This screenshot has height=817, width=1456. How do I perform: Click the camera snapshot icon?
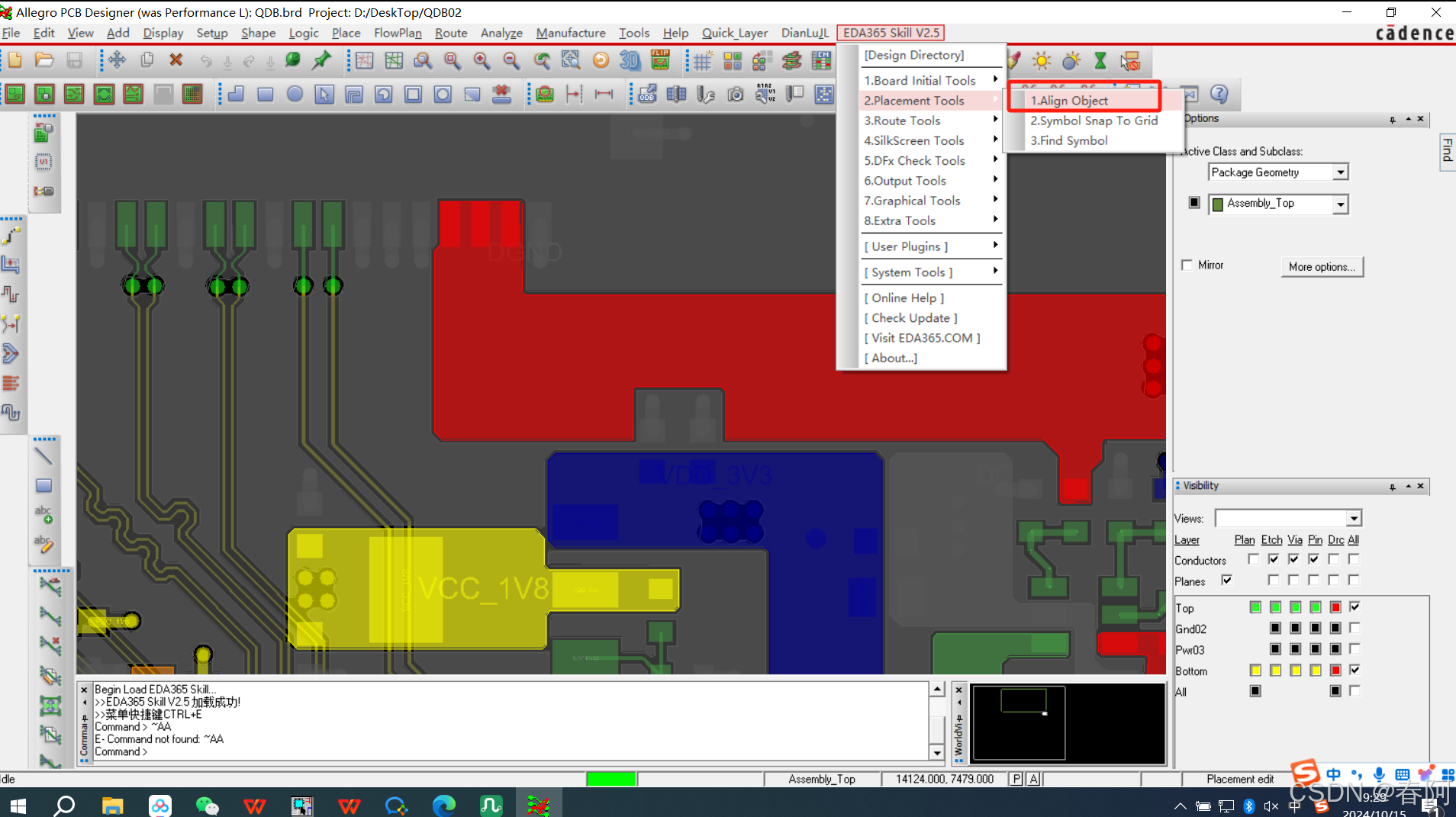736,94
